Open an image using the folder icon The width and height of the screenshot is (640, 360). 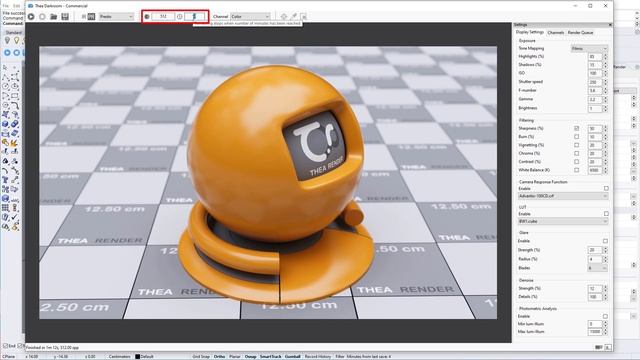[x=53, y=17]
